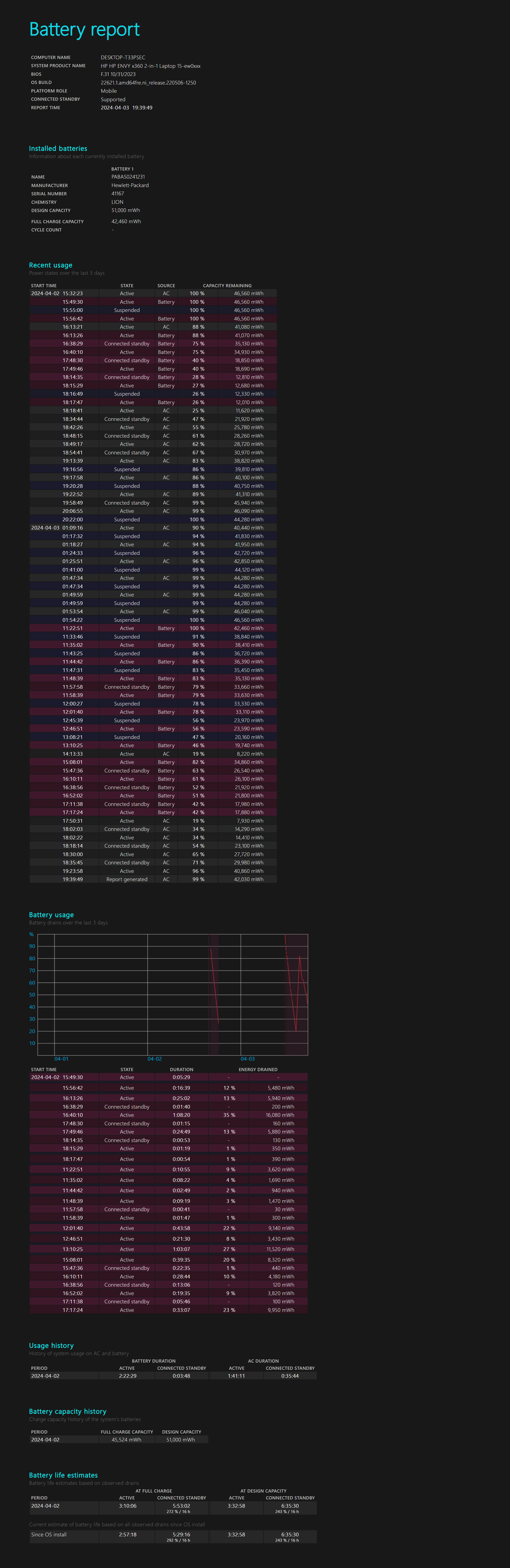Image resolution: width=510 pixels, height=1568 pixels.
Task: Click the "AC DURATION" group header
Action: click(x=263, y=1361)
